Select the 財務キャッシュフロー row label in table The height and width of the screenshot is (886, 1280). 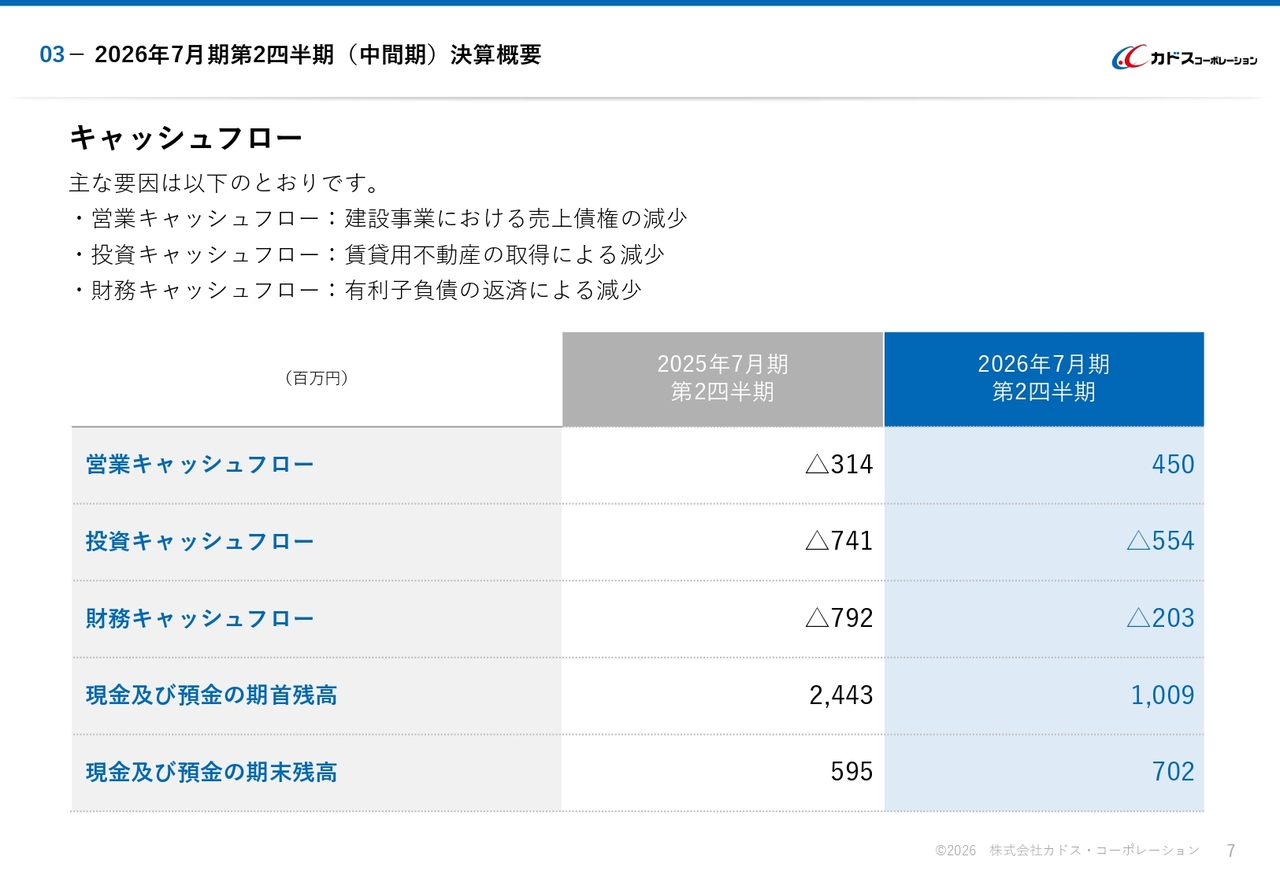click(200, 619)
